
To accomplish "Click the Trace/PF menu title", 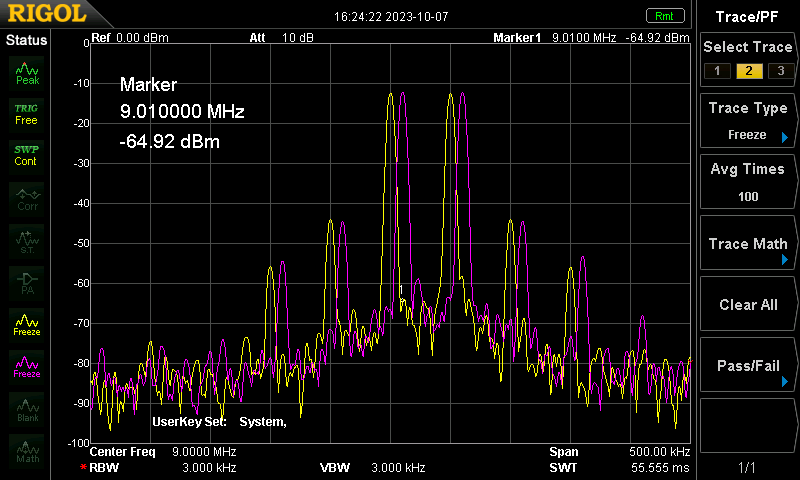I will pos(748,16).
